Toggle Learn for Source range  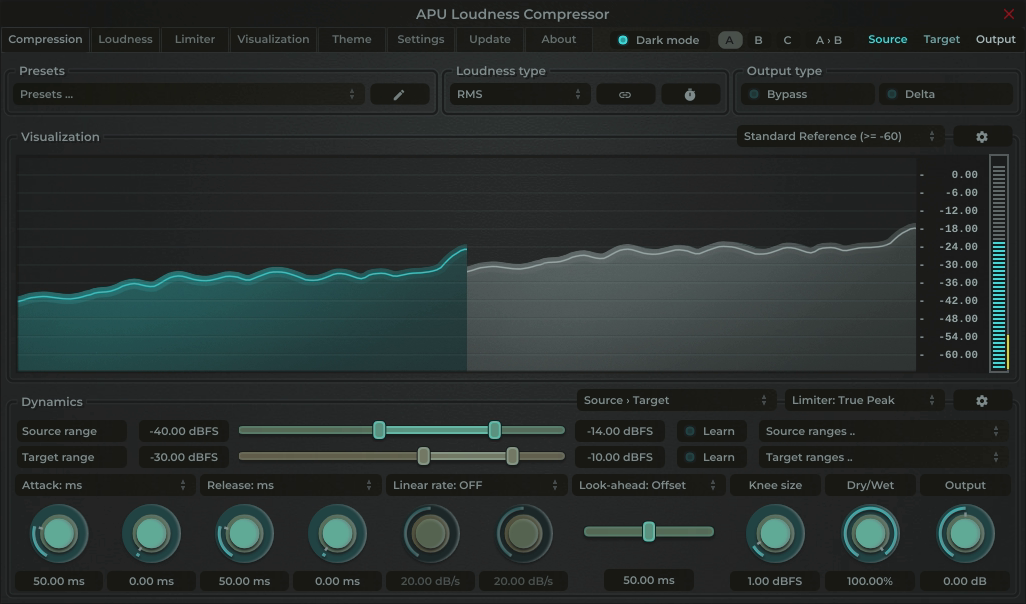pos(711,431)
